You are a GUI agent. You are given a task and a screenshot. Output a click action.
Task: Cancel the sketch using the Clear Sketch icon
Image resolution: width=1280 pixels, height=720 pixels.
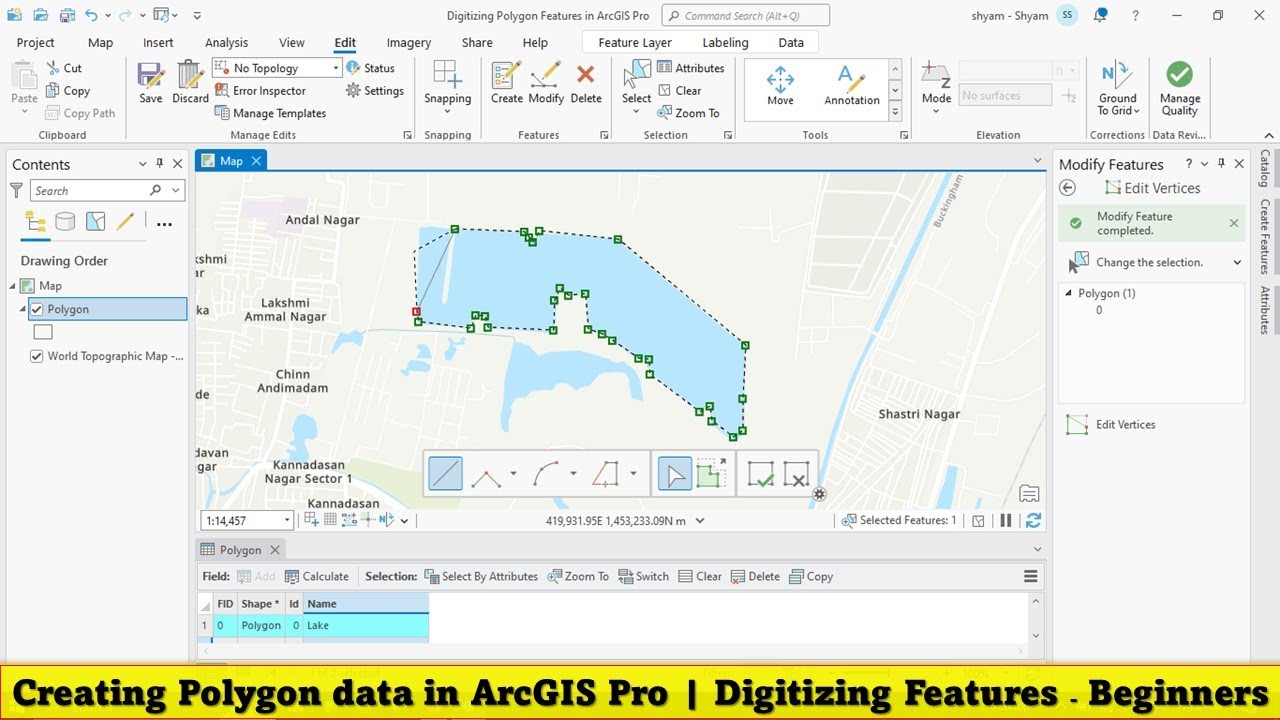click(796, 473)
